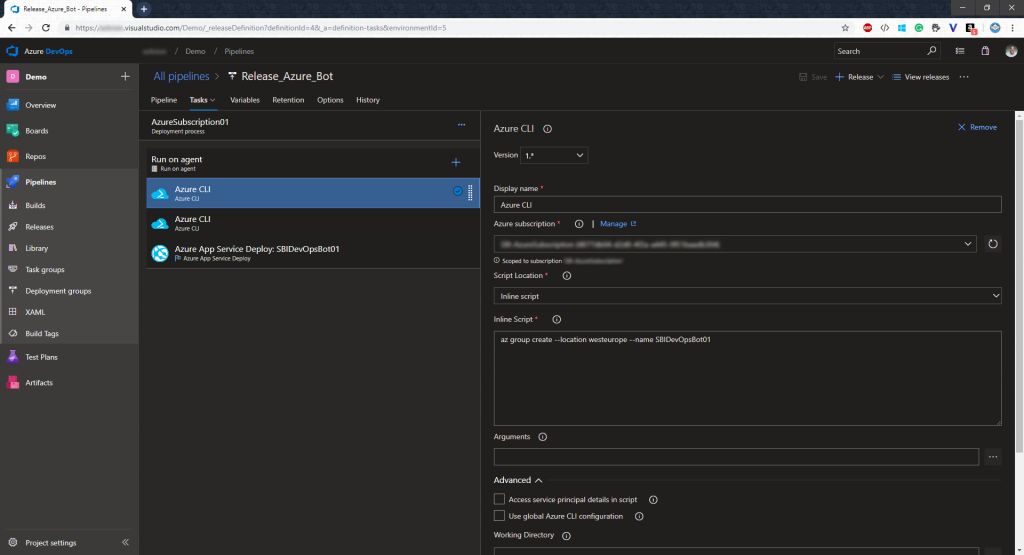This screenshot has width=1024, height=555.
Task: Open Boards in the sidebar
Action: pos(37,131)
